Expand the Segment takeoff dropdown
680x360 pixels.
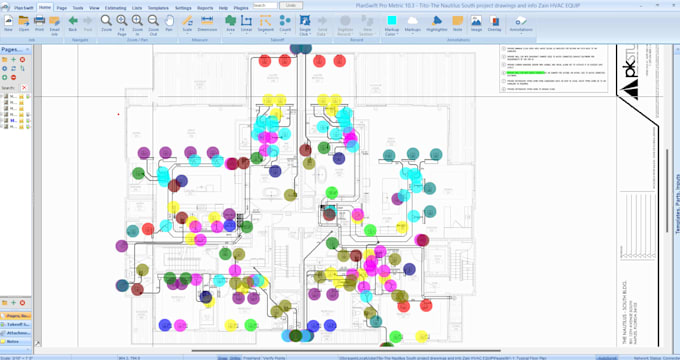coord(265,33)
